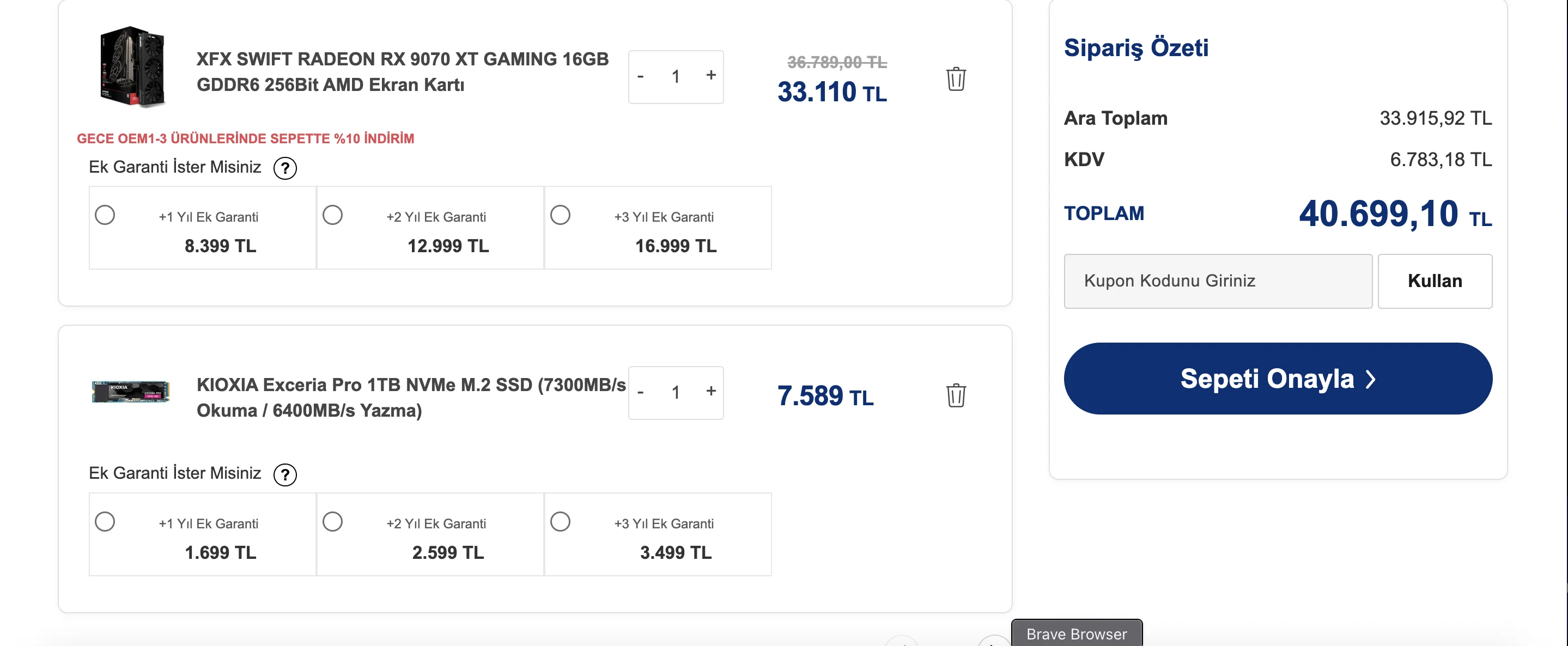Increase XFX graphics card quantity

click(710, 75)
